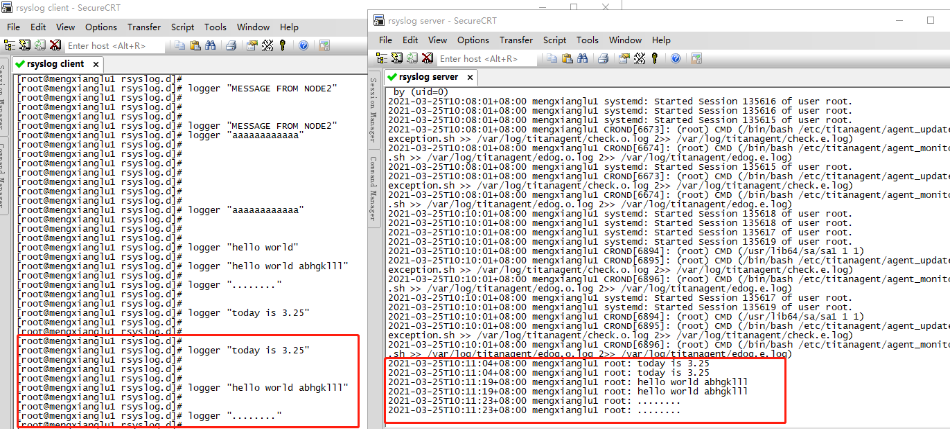Launch SecureFX icon in rsyslog client toolbar

pos(324,46)
